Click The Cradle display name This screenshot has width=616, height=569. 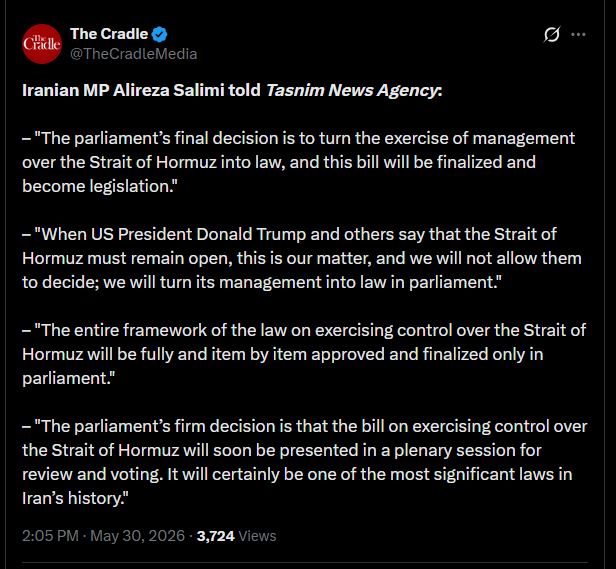[109, 34]
